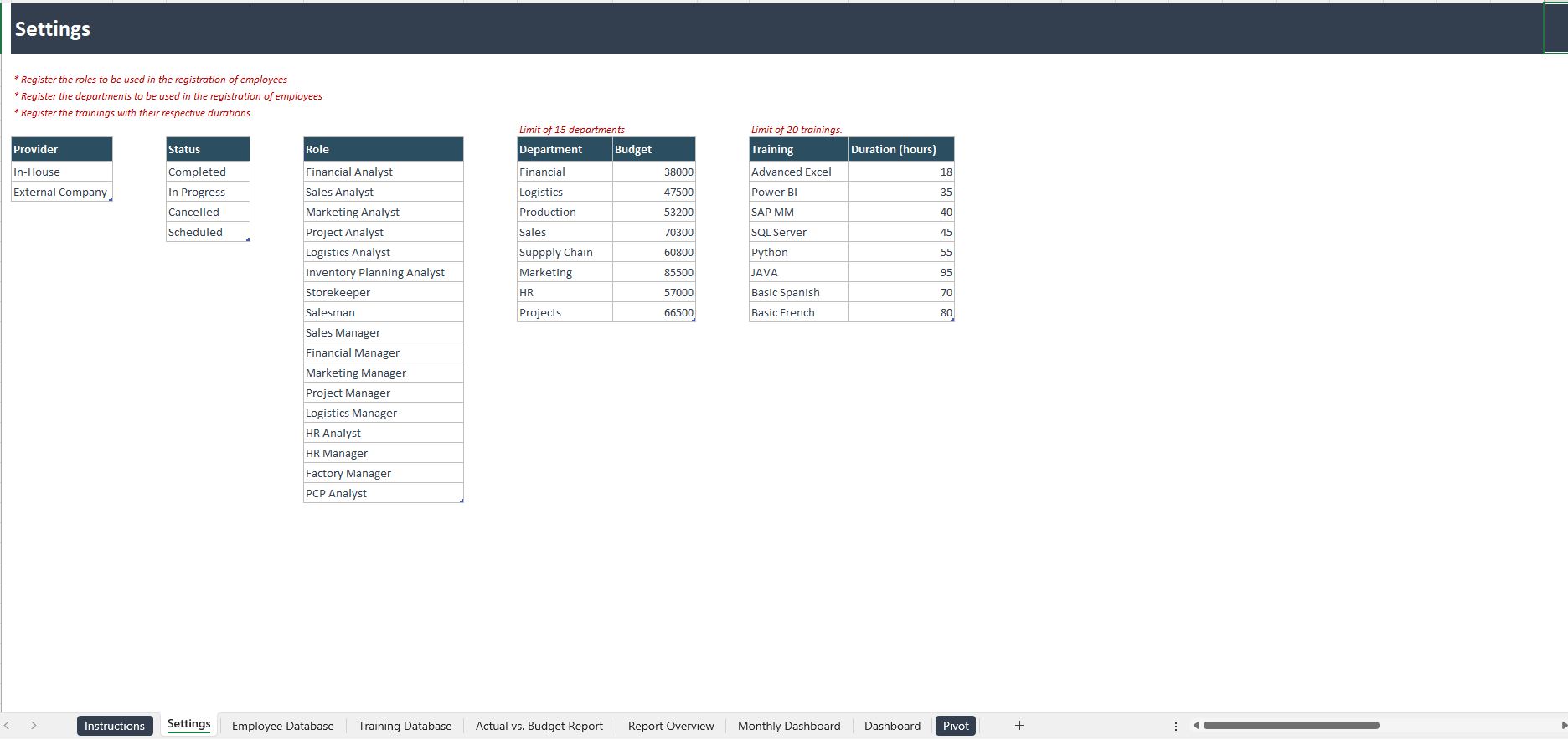Image resolution: width=1568 pixels, height=740 pixels.
Task: Switch to the Employee Database tab
Action: (x=282, y=726)
